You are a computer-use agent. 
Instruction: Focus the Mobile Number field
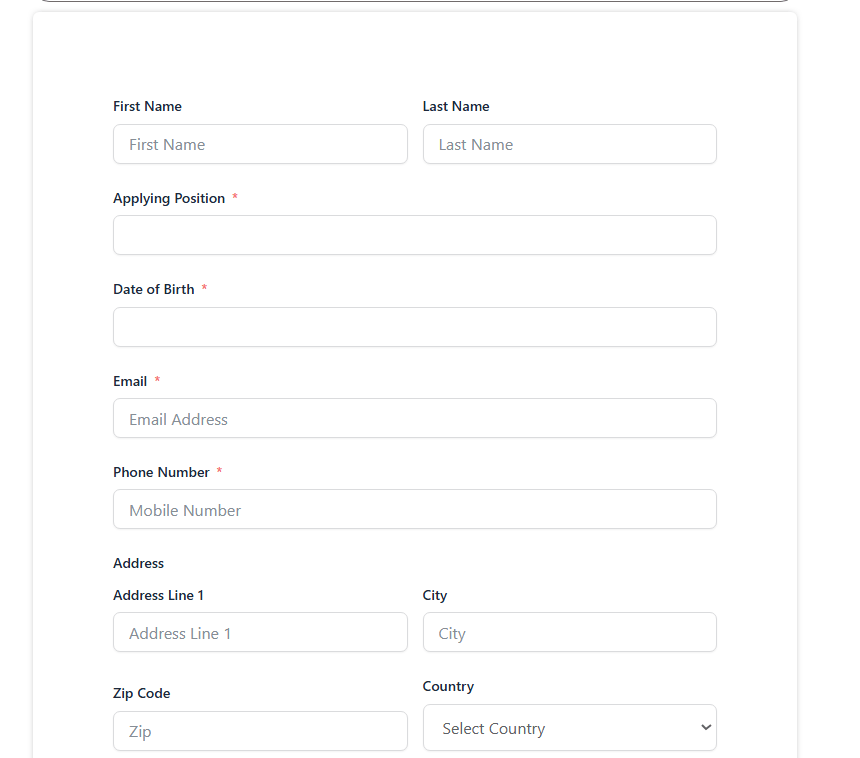click(x=415, y=509)
